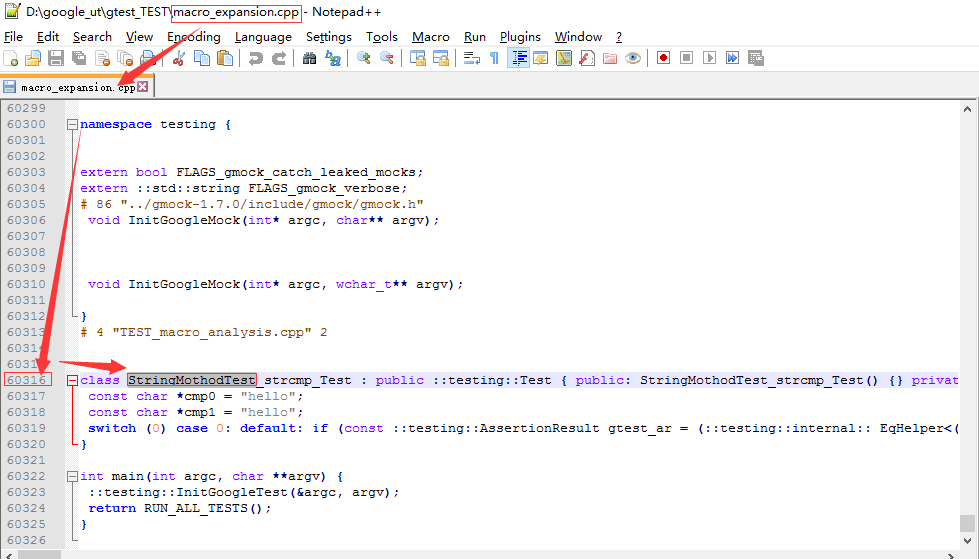This screenshot has width=979, height=559.
Task: Toggle the Show indent guide button
Action: 519,58
